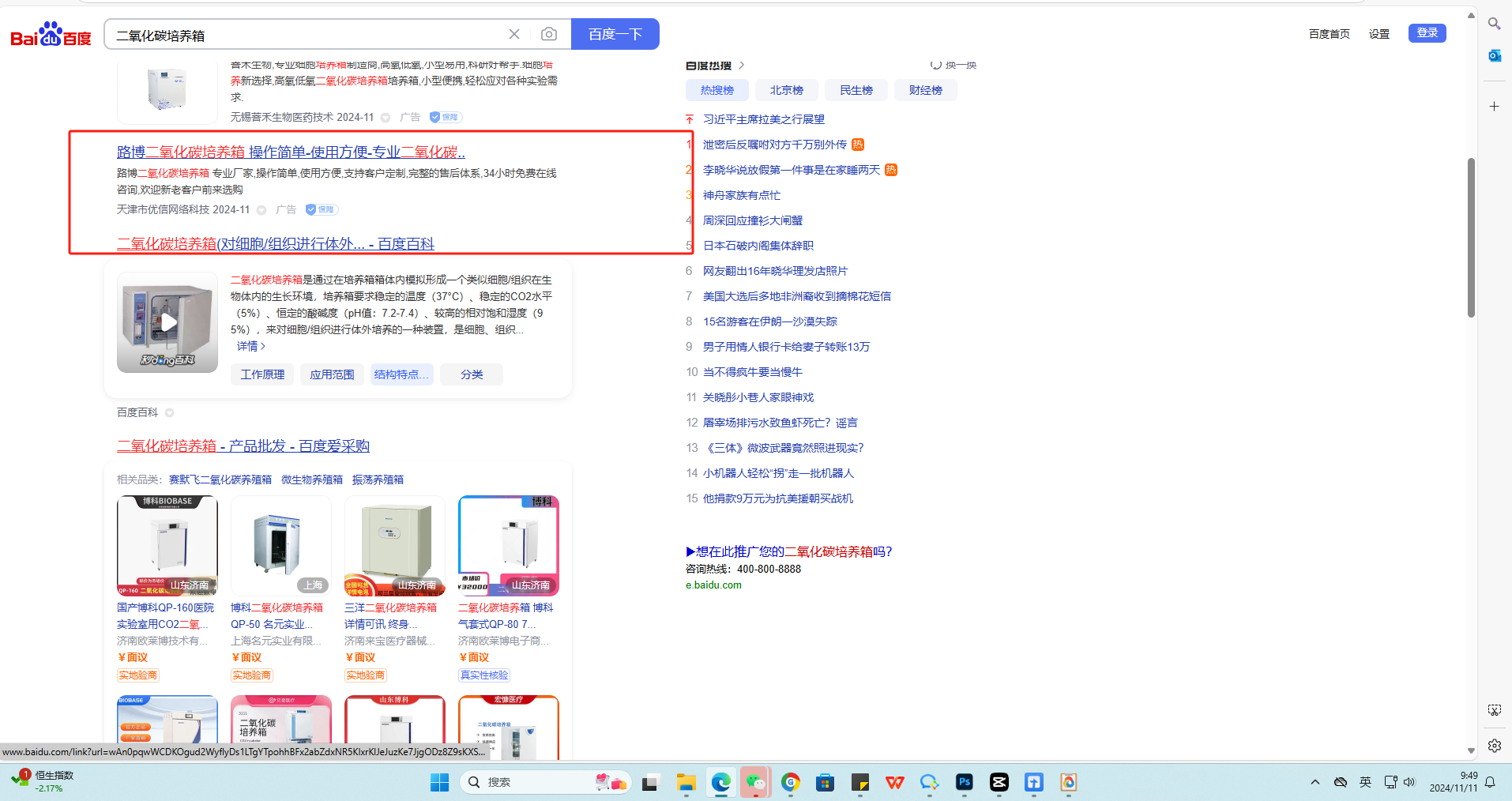Open WeChat from the taskbar

tap(756, 782)
